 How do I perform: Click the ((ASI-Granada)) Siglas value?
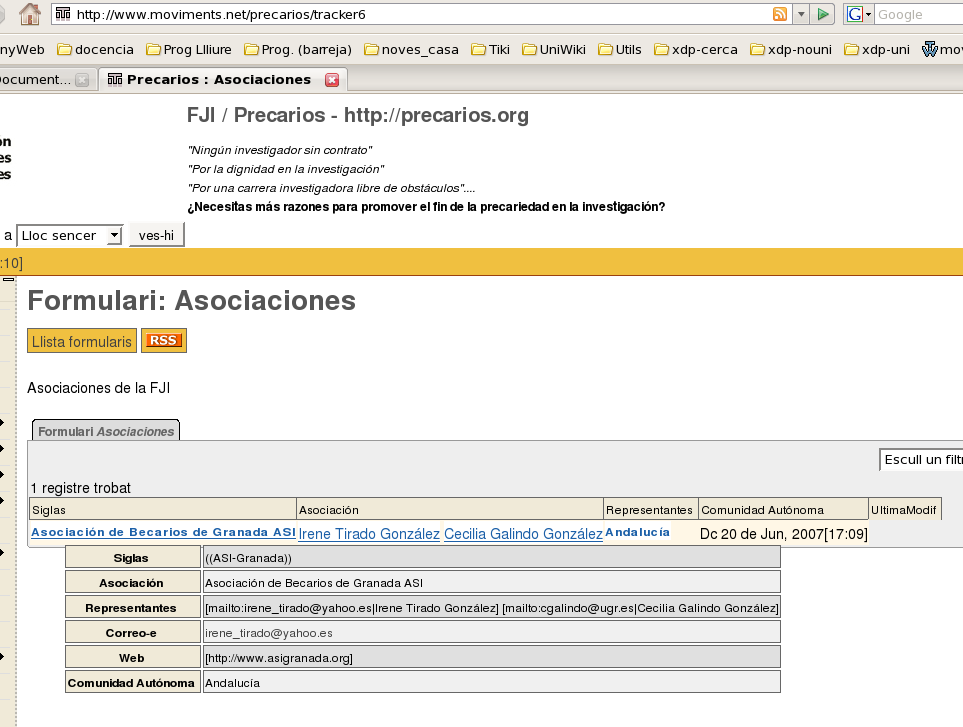248,558
